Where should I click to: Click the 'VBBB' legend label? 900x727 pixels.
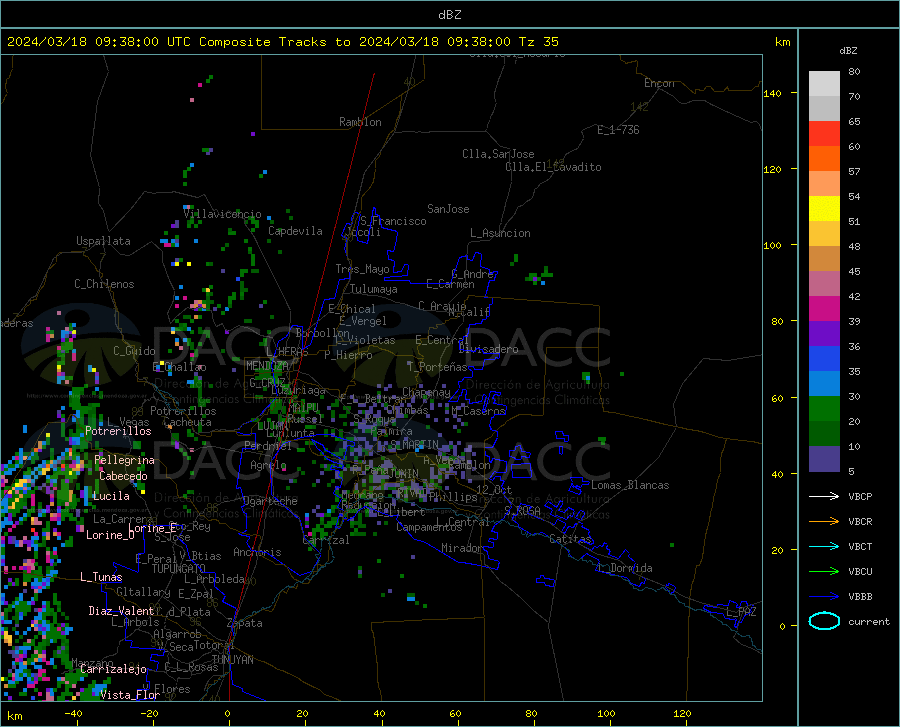click(860, 597)
